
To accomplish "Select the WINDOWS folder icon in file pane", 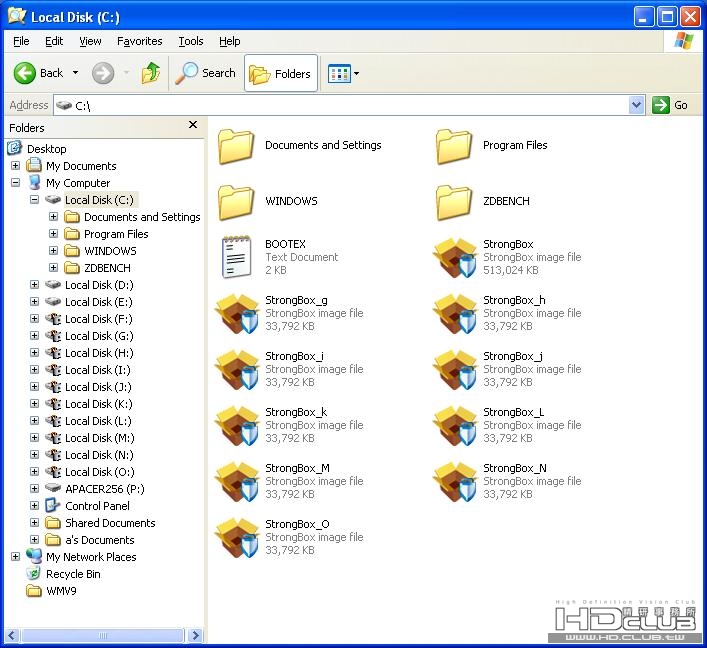I will [x=235, y=202].
